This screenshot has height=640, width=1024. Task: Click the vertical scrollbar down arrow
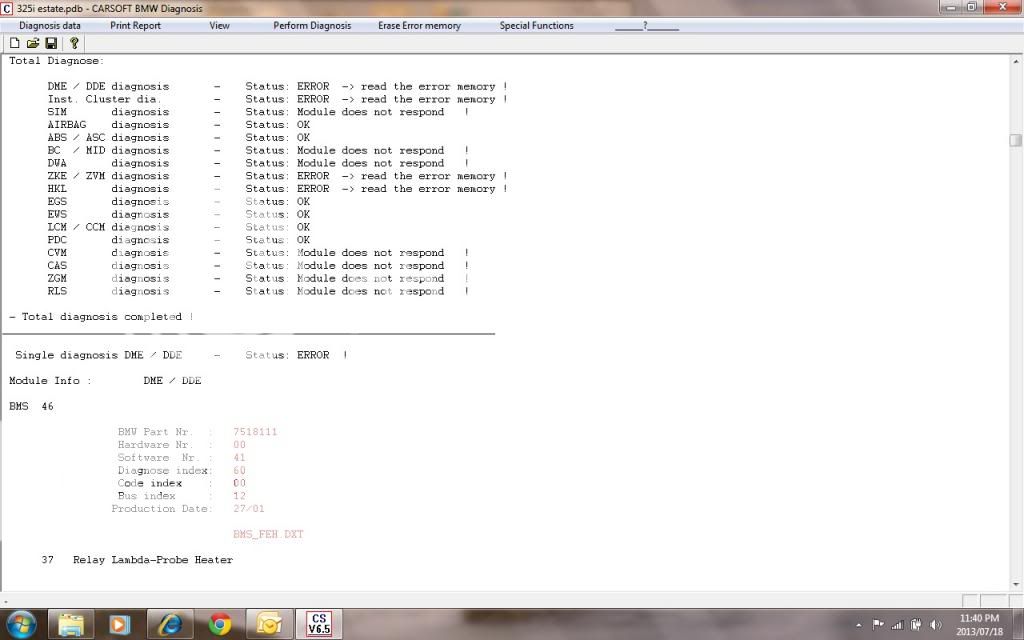pos(1016,585)
